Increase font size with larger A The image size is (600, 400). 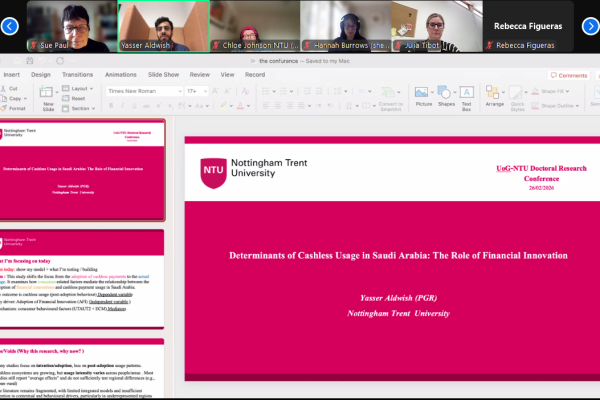pos(215,91)
